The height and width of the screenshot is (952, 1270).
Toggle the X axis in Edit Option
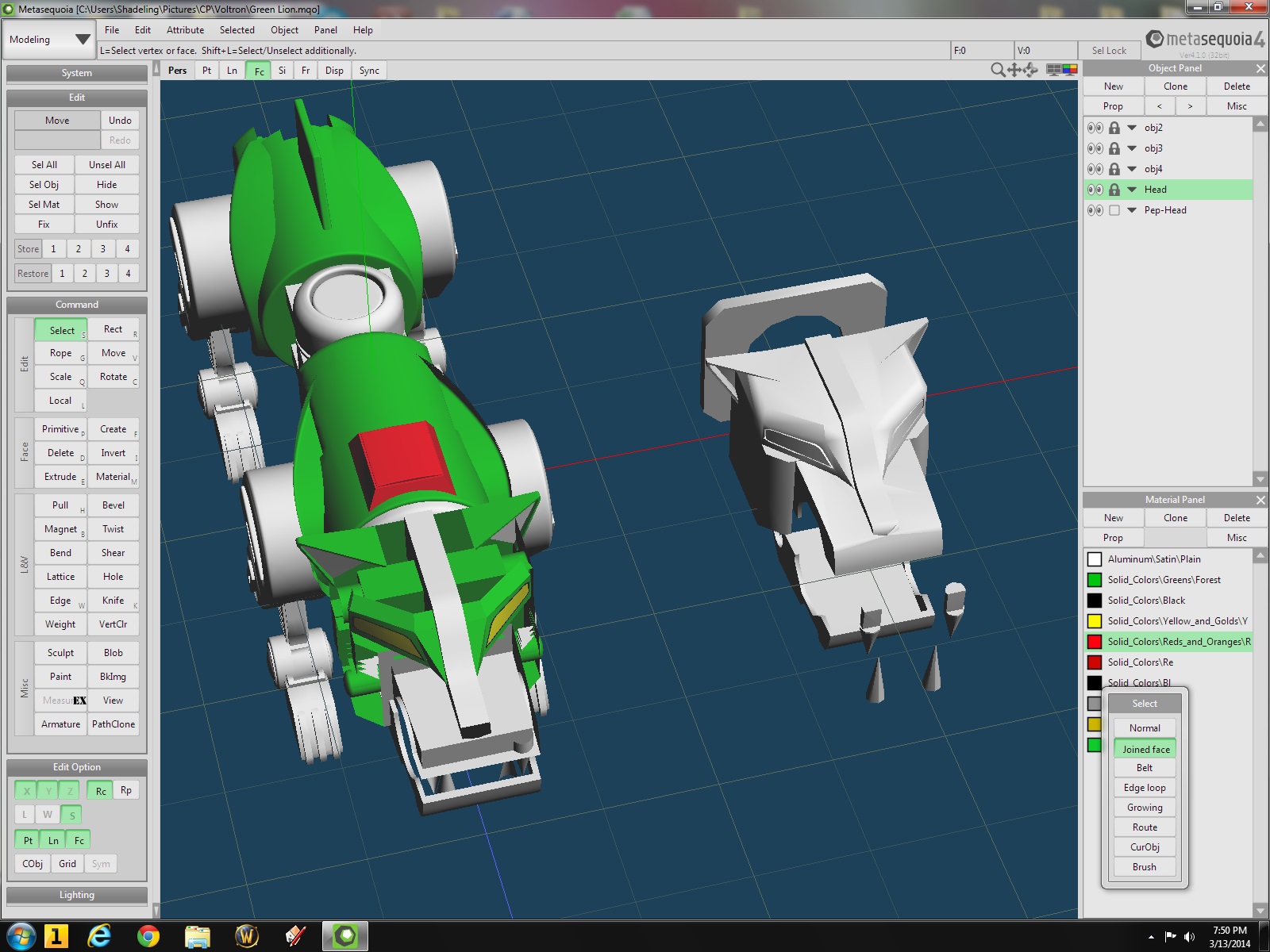tap(26, 790)
